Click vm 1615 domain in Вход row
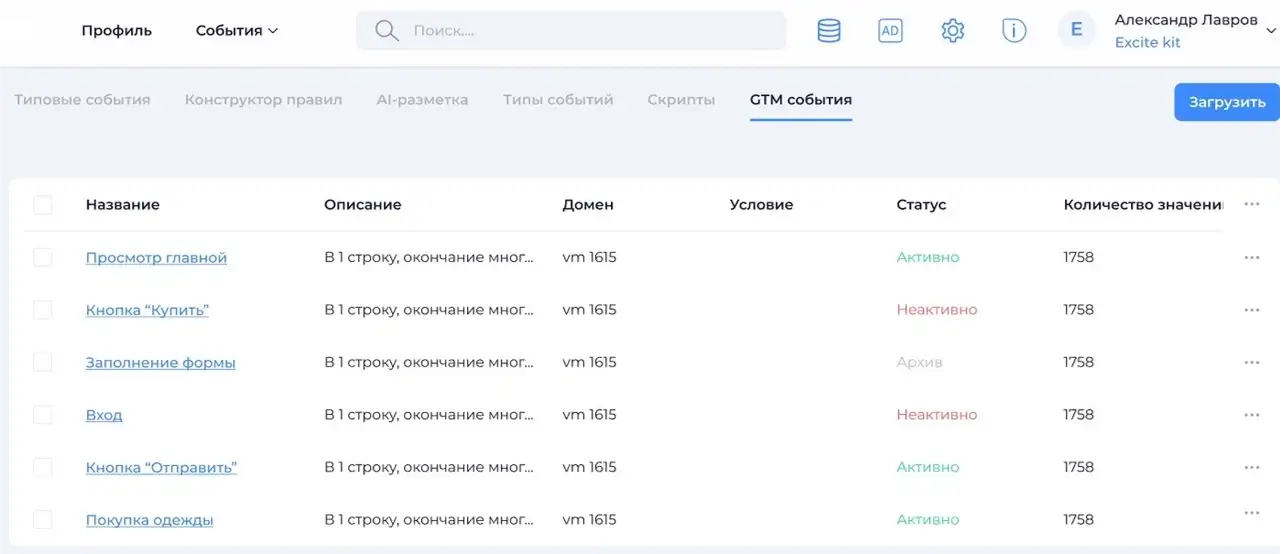 pyautogui.click(x=589, y=415)
